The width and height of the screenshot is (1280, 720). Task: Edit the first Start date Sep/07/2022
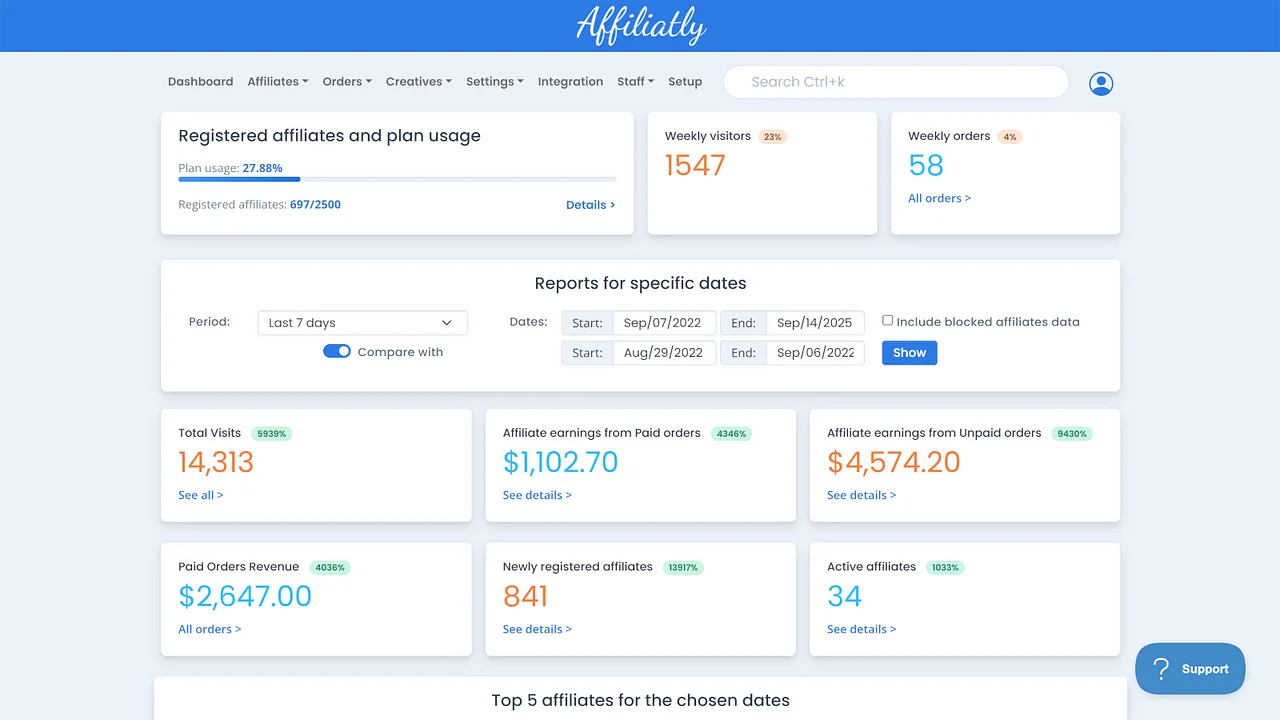point(663,323)
